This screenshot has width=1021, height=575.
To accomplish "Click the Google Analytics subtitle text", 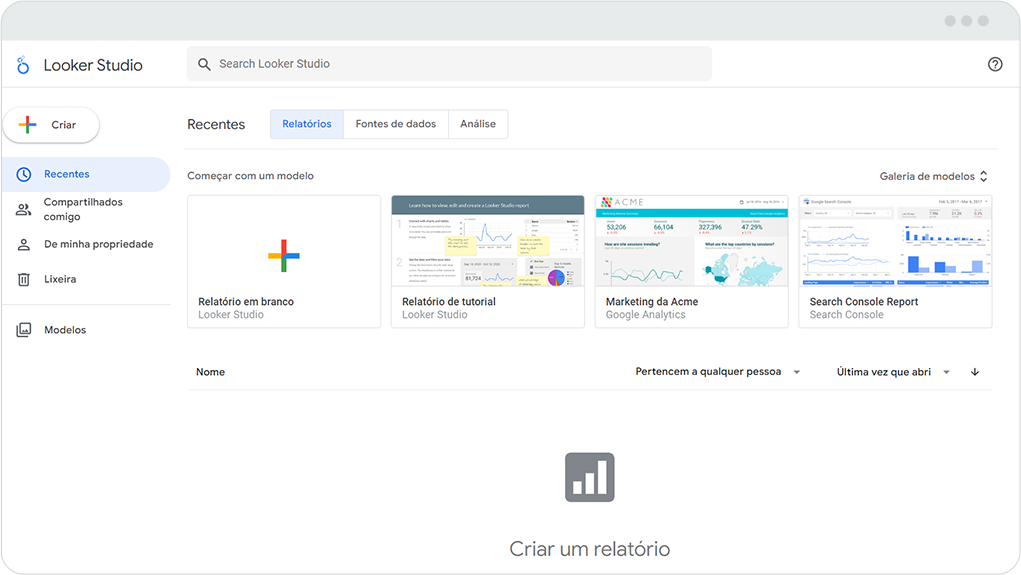I will click(x=645, y=315).
